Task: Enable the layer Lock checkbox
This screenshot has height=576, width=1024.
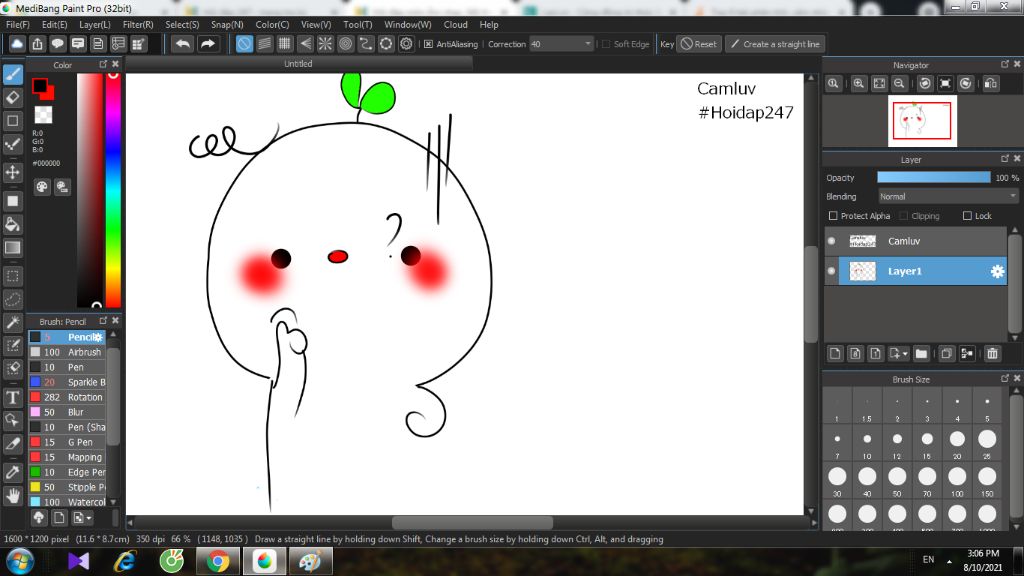Action: point(967,216)
